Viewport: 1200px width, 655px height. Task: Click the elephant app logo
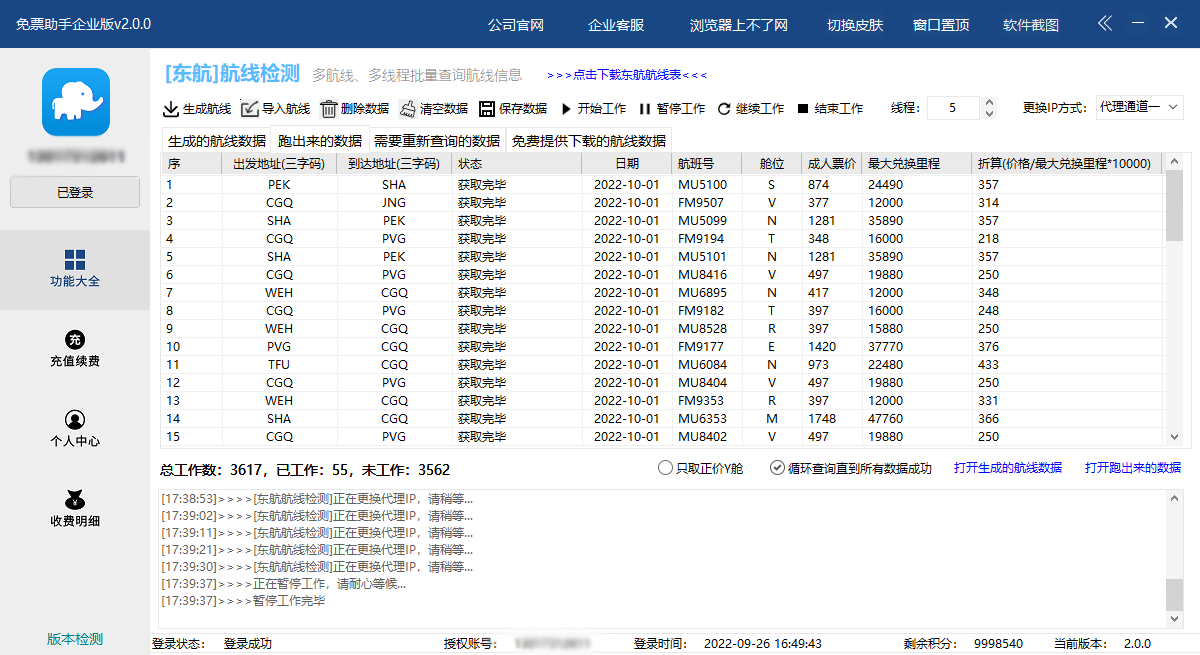(75, 102)
